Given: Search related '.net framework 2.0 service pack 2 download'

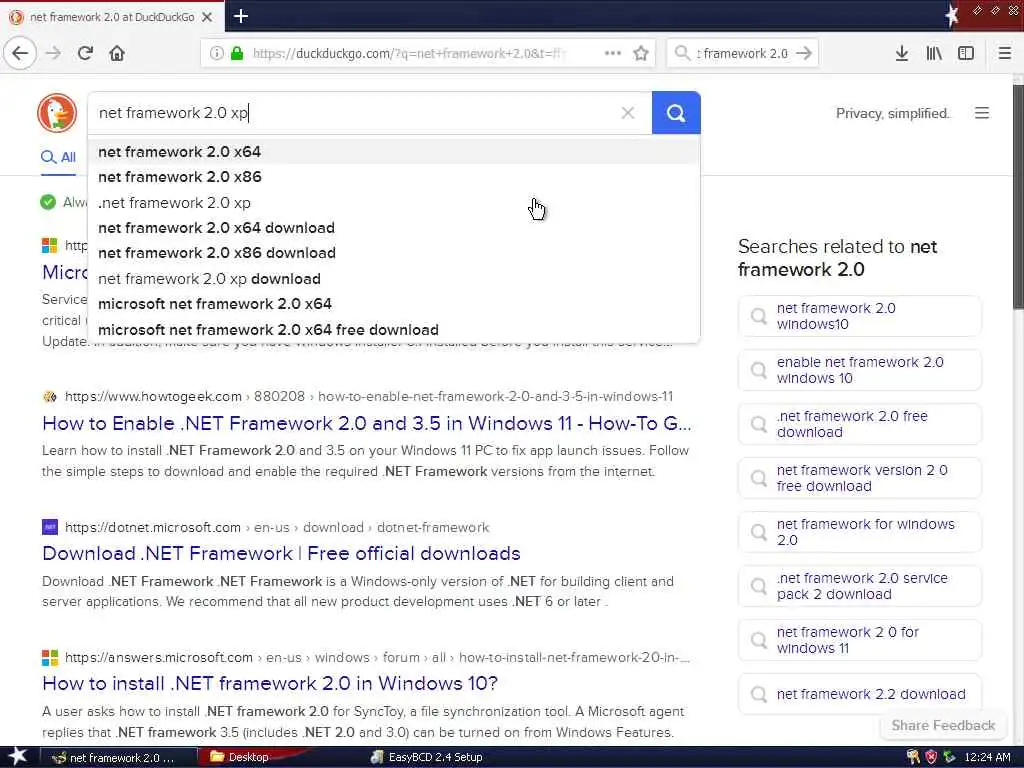Looking at the screenshot, I should 859,586.
